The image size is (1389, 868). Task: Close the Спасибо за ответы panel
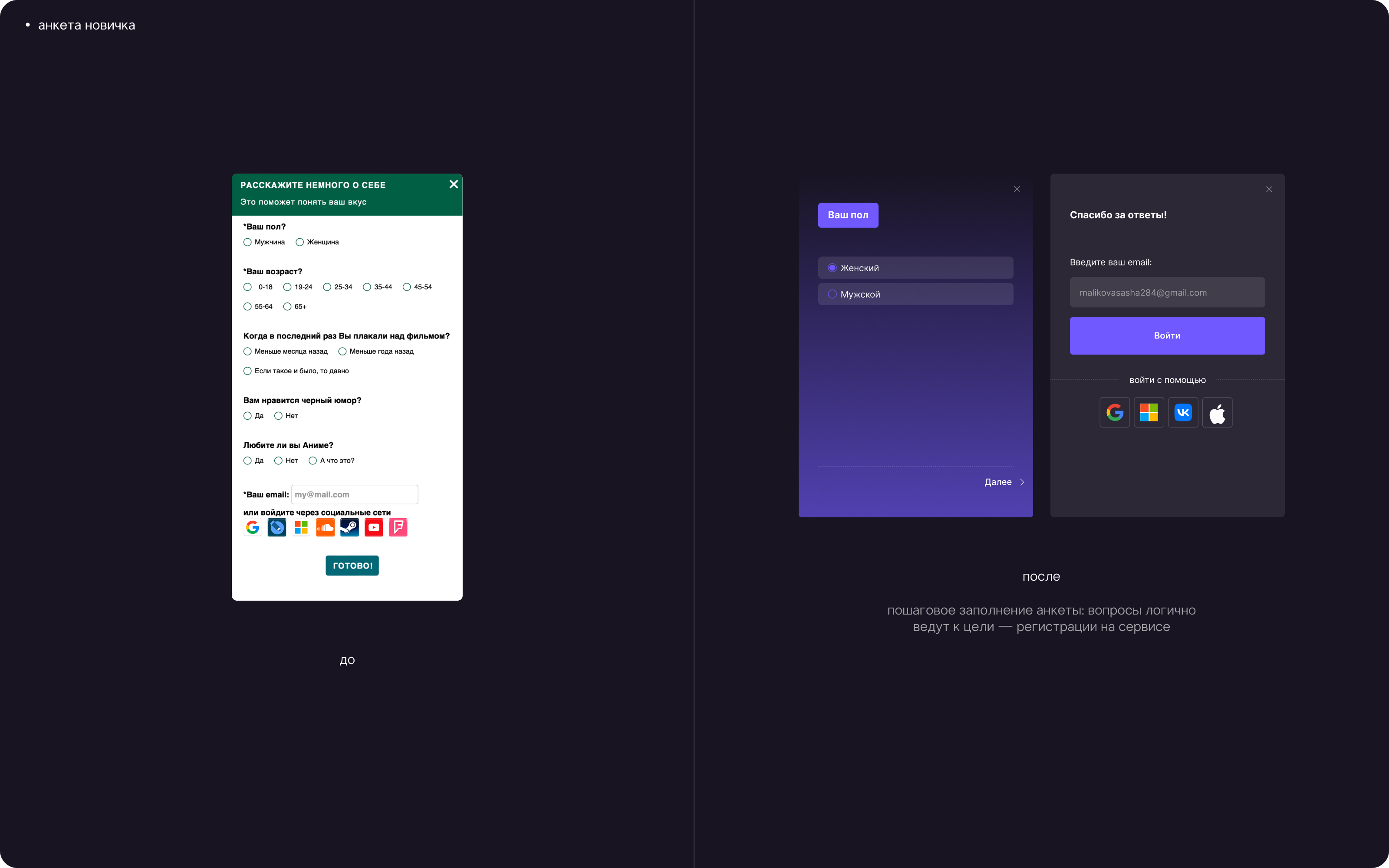[1269, 190]
